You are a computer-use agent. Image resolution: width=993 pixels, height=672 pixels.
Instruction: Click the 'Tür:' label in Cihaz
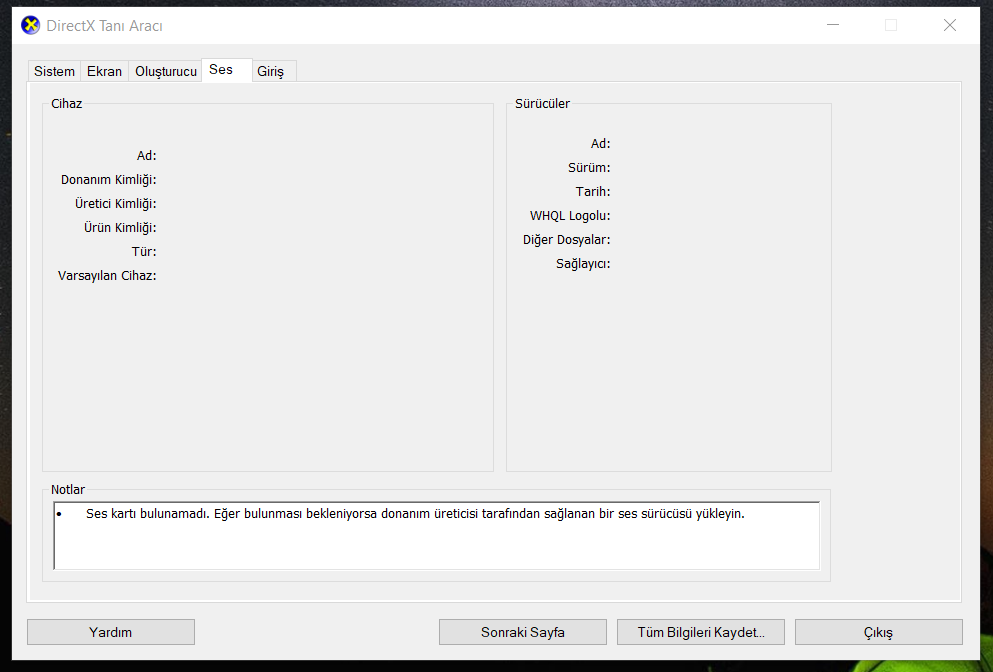coord(144,251)
